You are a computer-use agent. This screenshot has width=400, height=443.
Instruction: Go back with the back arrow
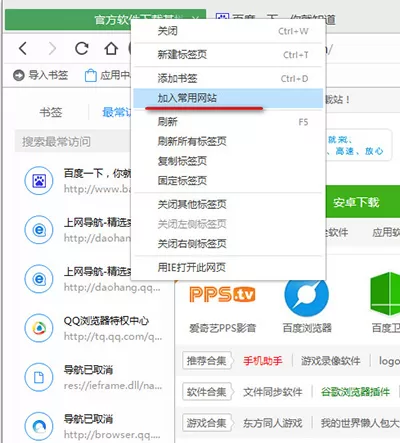point(23,49)
